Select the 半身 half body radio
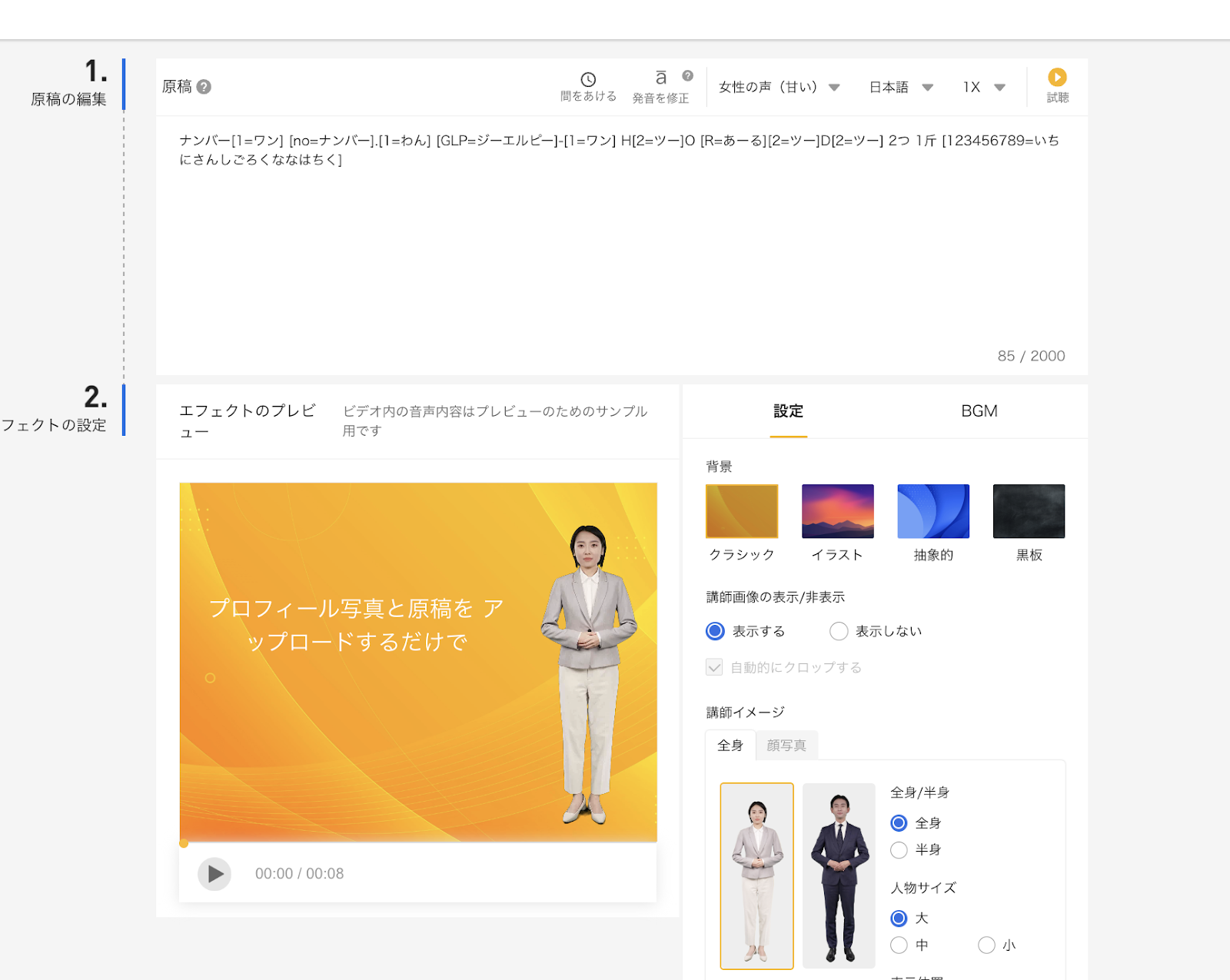1230x980 pixels. click(899, 850)
